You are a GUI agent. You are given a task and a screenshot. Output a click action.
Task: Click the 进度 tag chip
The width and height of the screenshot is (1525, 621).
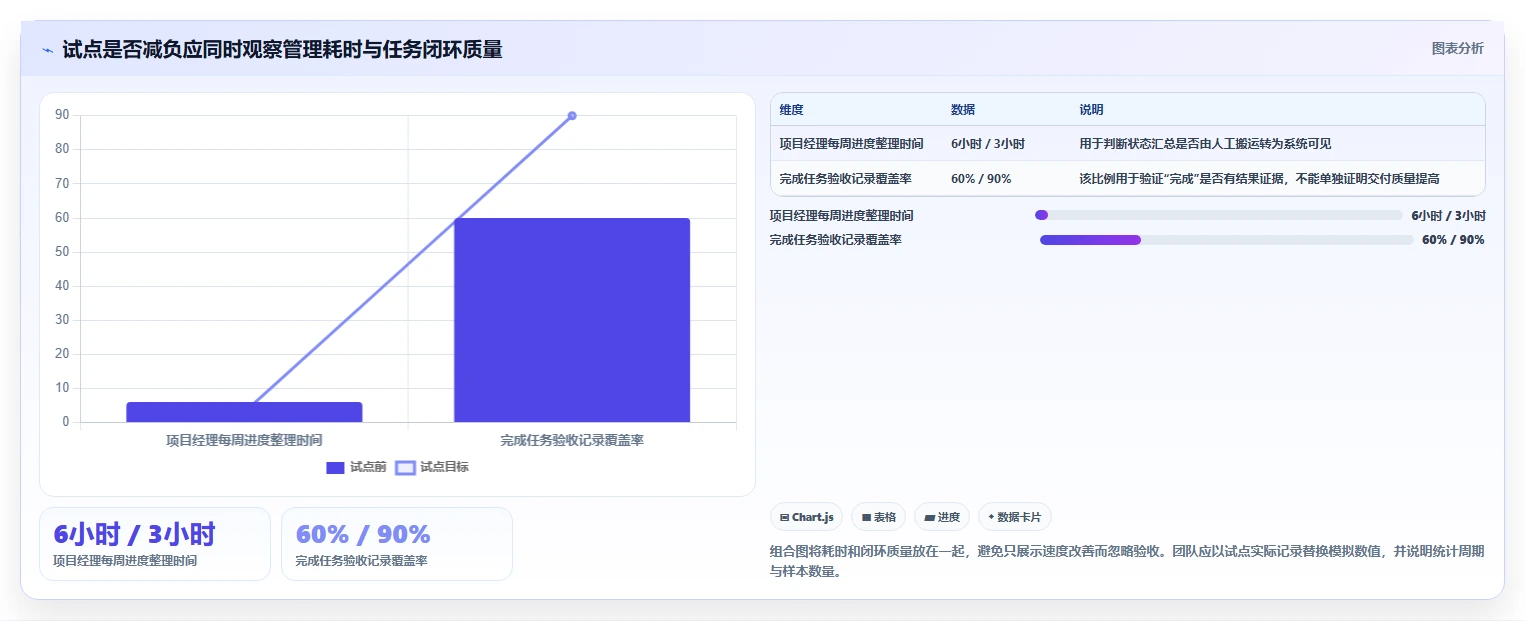pos(942,517)
